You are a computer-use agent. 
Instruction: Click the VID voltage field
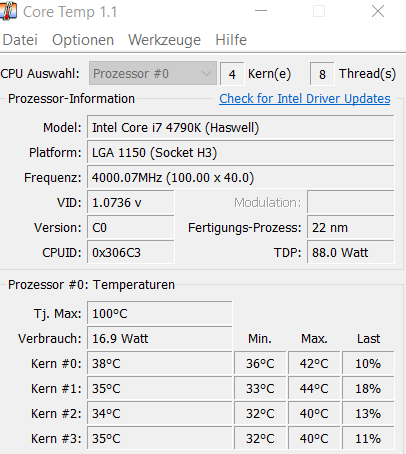click(131, 202)
